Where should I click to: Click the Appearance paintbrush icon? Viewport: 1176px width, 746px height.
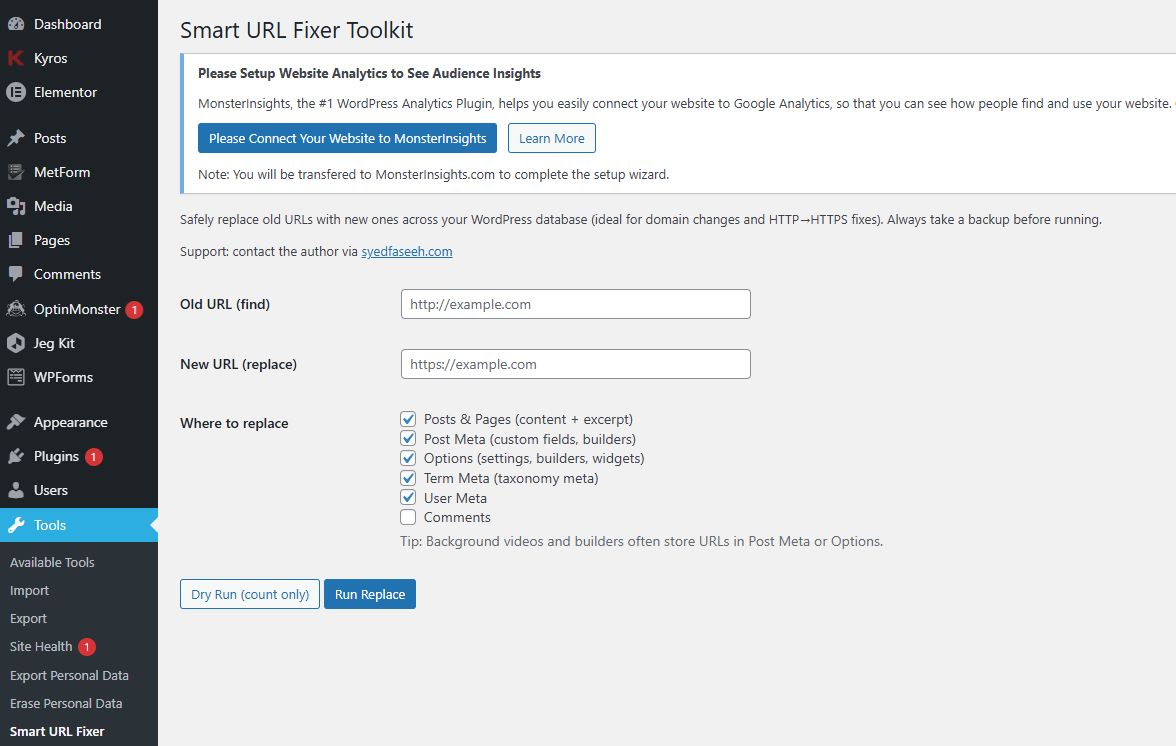pos(16,422)
